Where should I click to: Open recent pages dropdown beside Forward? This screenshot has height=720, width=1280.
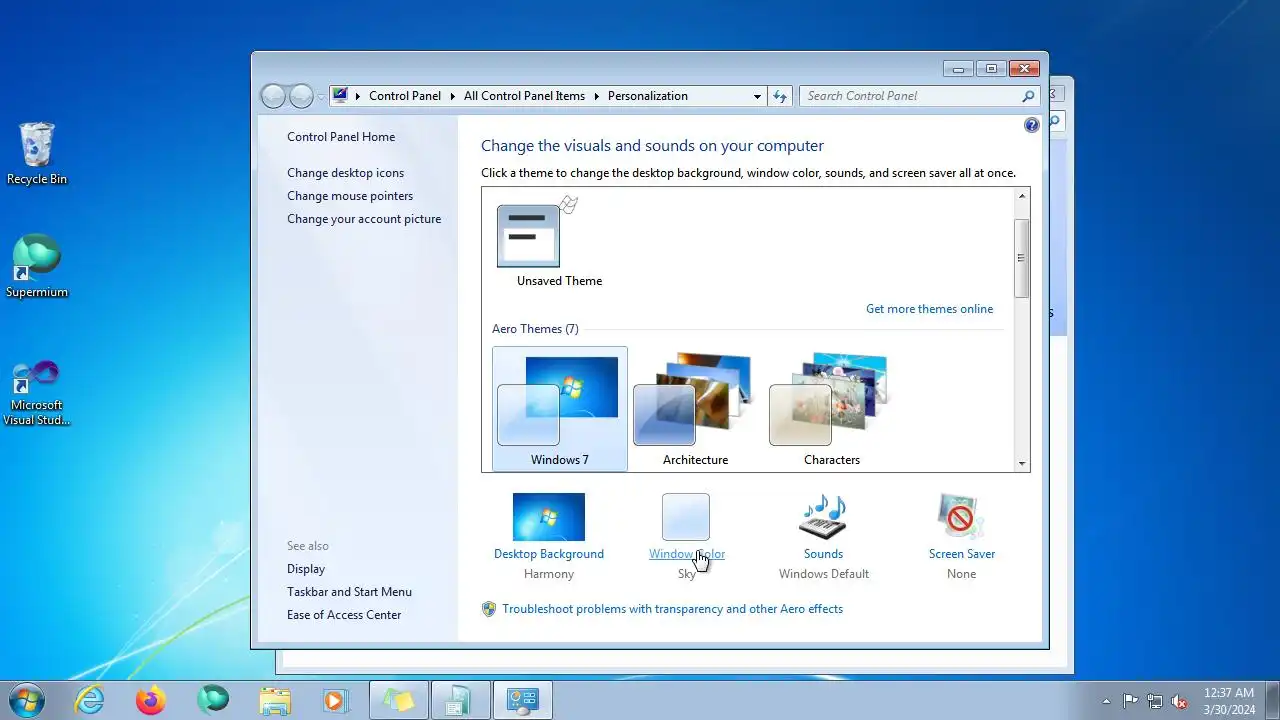(x=321, y=96)
